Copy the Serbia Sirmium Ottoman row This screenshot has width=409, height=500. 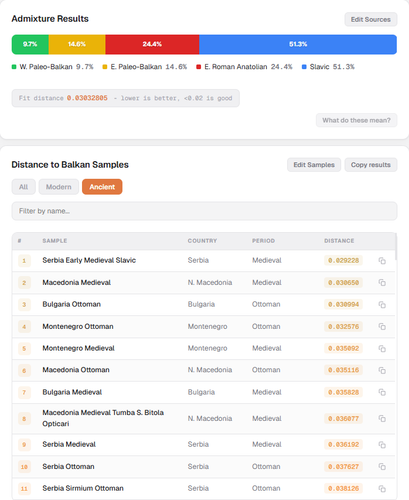382,489
